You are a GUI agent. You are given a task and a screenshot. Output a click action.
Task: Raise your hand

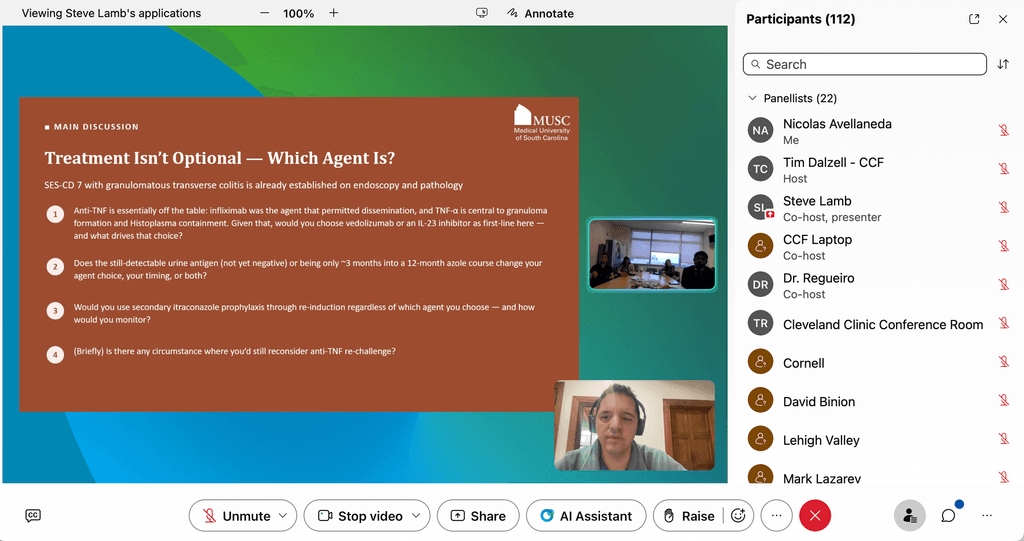click(x=690, y=516)
